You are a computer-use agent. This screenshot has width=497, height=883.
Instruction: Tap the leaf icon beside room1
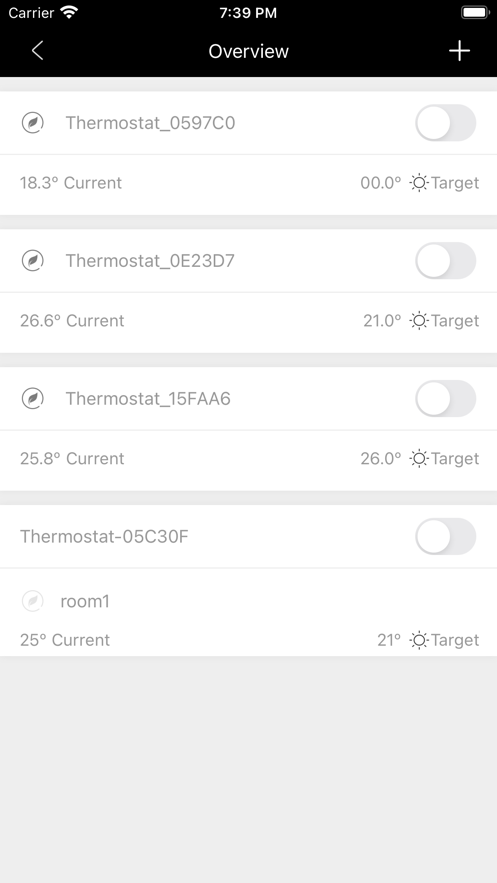pyautogui.click(x=33, y=601)
